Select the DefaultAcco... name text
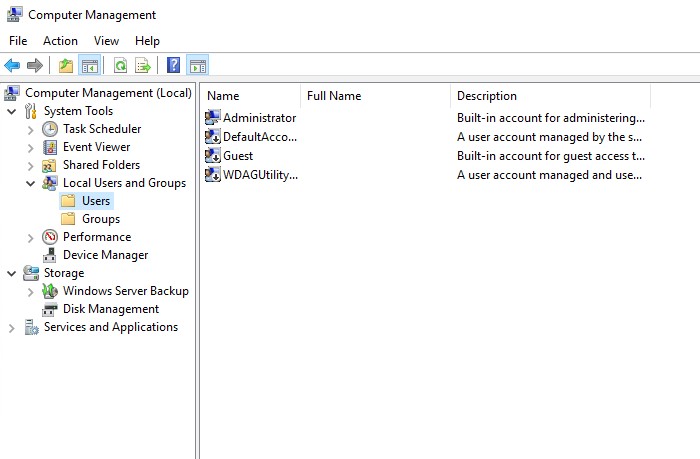This screenshot has width=700, height=459. point(260,137)
